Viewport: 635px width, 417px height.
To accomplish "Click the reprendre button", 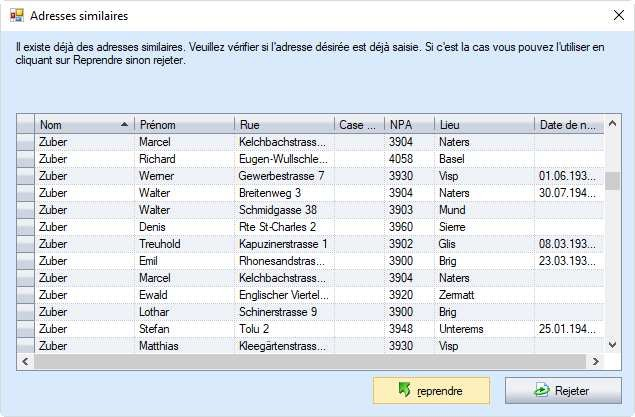I will (x=431, y=390).
